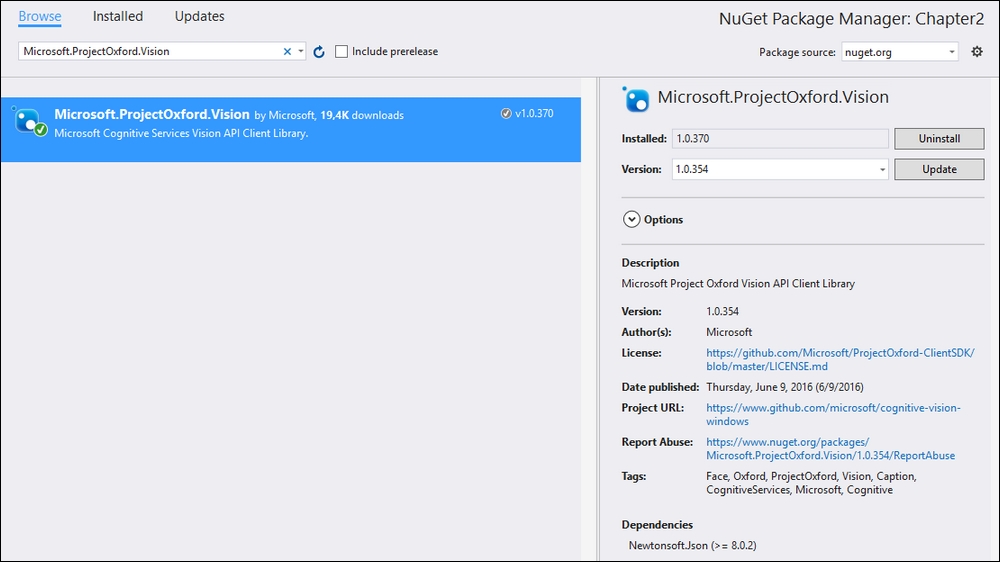Viewport: 1000px width, 562px height.
Task: Open the Version dropdown showing 1.0.354
Action: pos(779,169)
